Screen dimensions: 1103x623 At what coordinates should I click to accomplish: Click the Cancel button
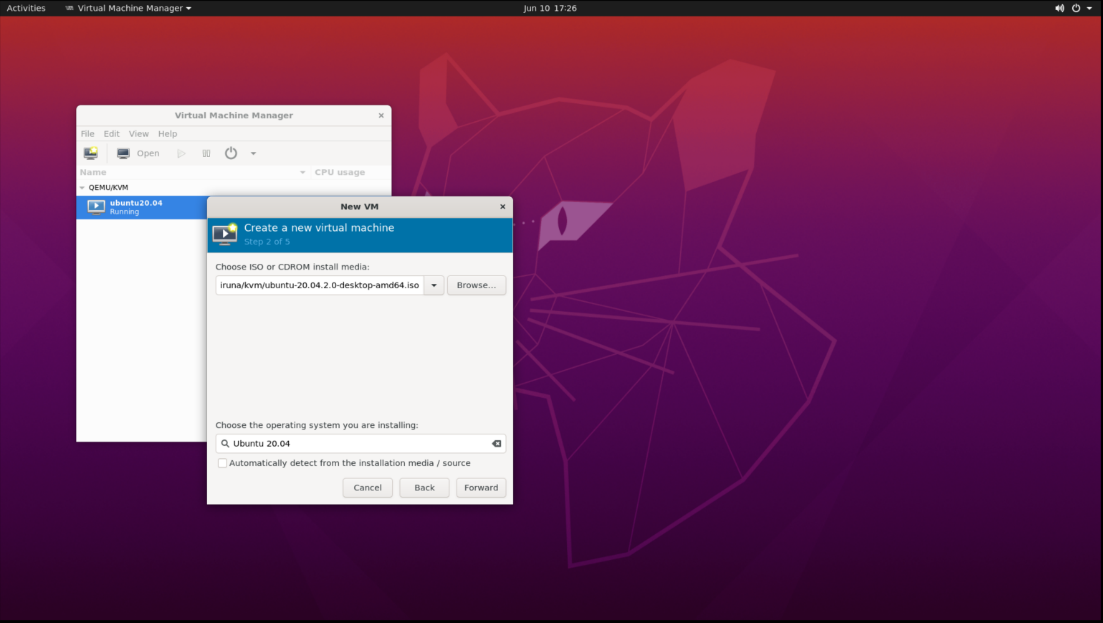tap(367, 488)
